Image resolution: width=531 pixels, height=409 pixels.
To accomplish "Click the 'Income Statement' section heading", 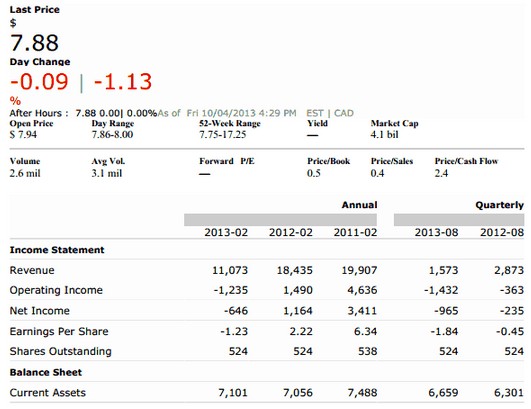I will point(57,250).
